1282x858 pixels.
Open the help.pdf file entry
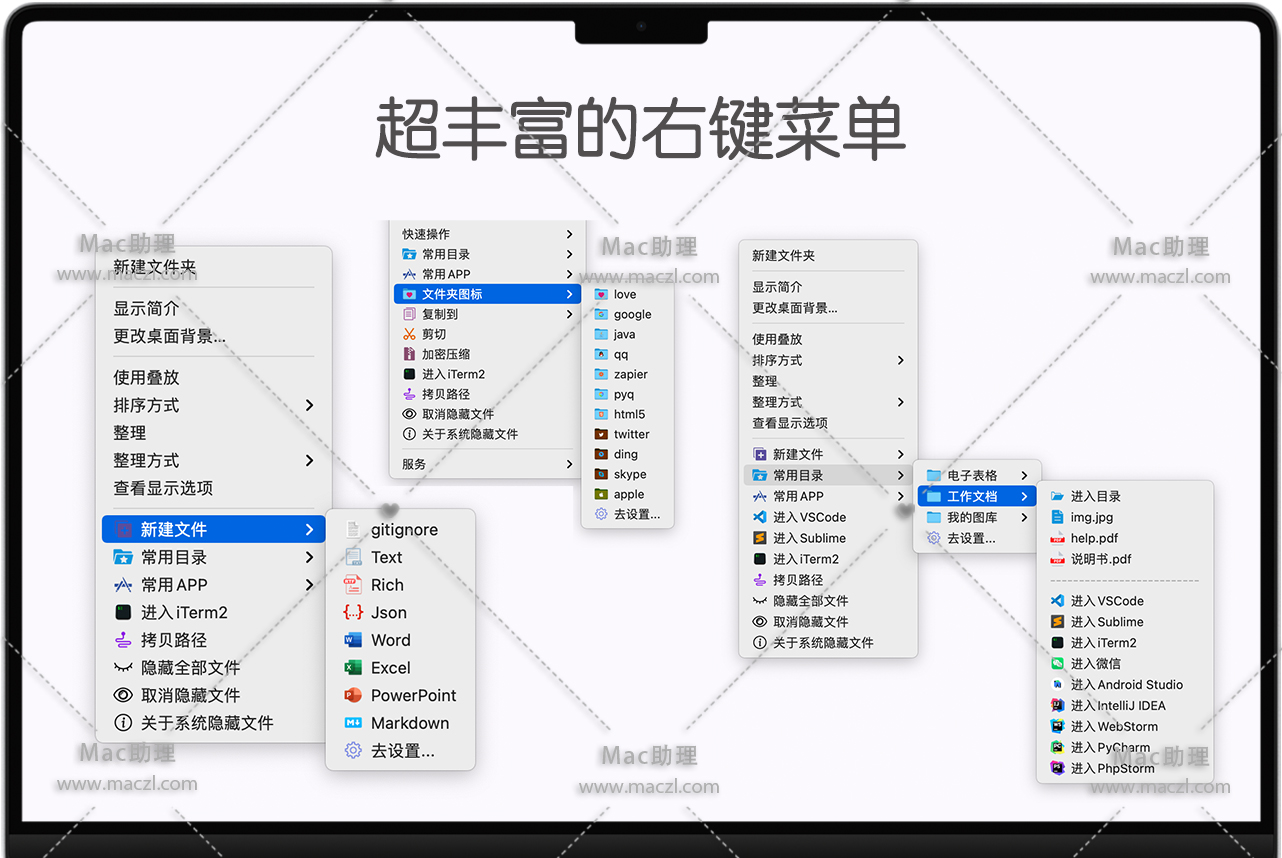(1094, 538)
